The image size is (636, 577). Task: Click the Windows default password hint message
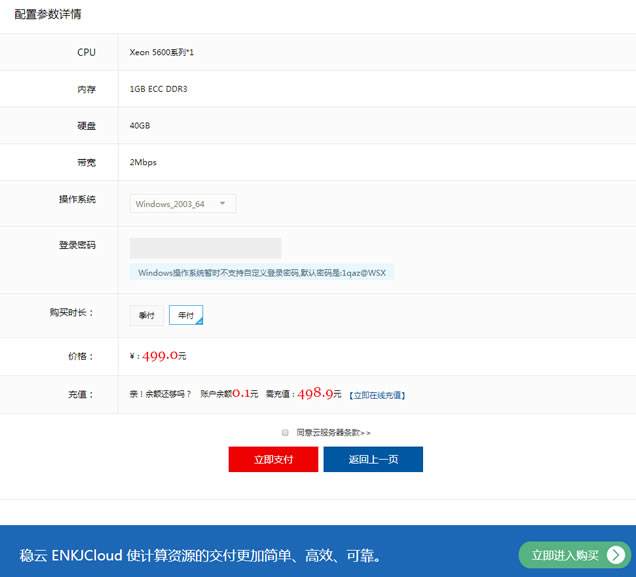click(262, 272)
